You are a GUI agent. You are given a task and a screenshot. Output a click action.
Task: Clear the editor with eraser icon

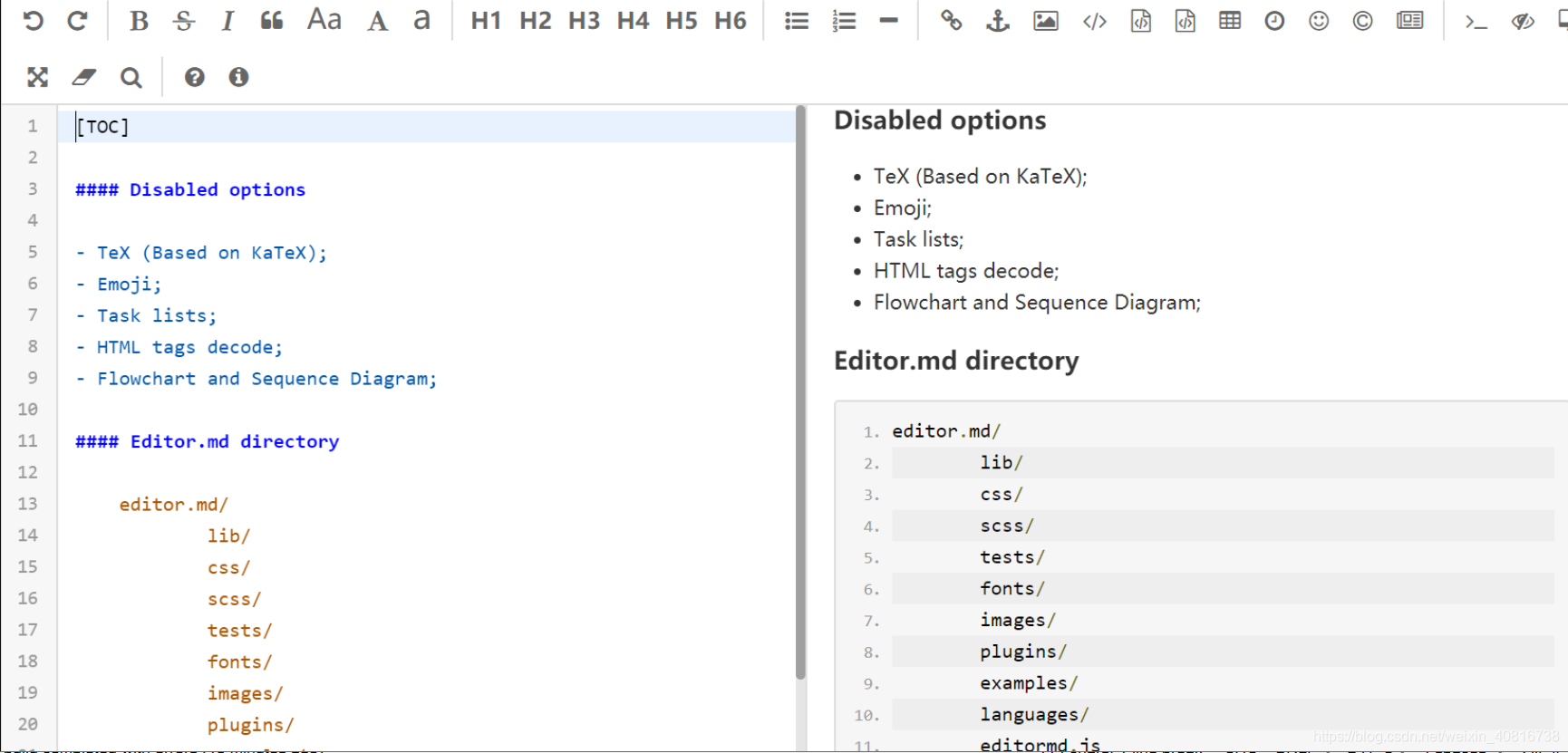pos(84,77)
